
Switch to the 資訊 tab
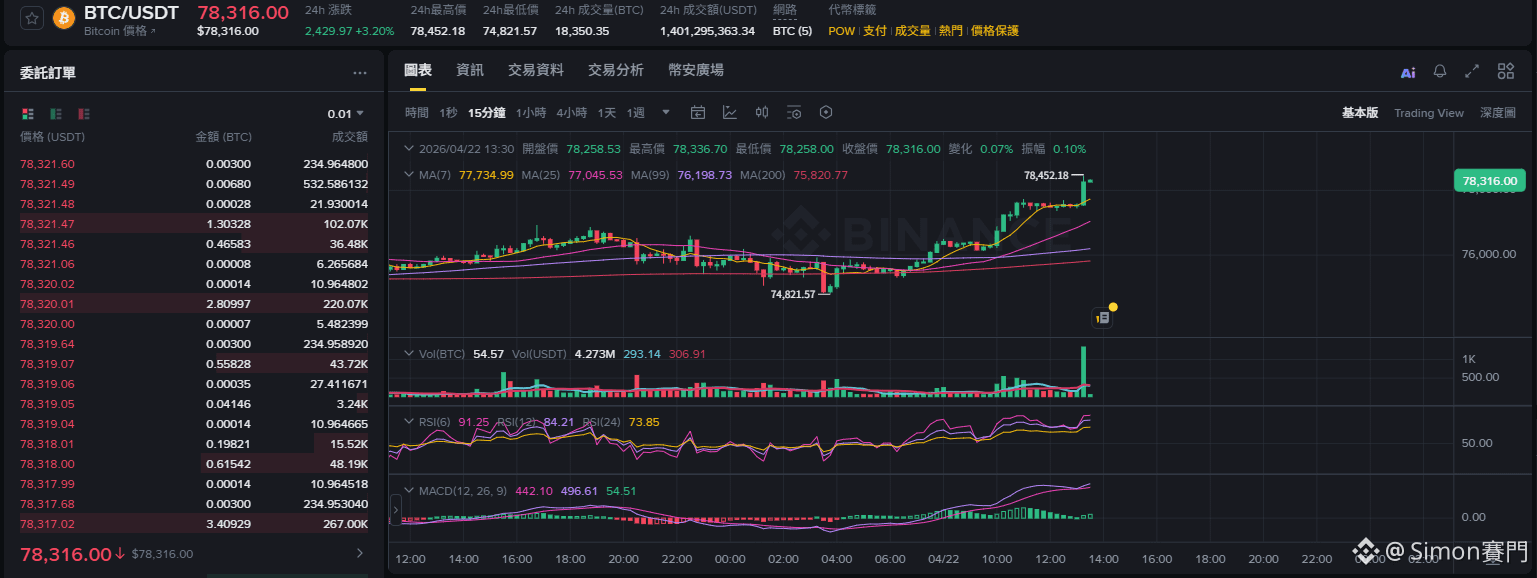[x=470, y=70]
